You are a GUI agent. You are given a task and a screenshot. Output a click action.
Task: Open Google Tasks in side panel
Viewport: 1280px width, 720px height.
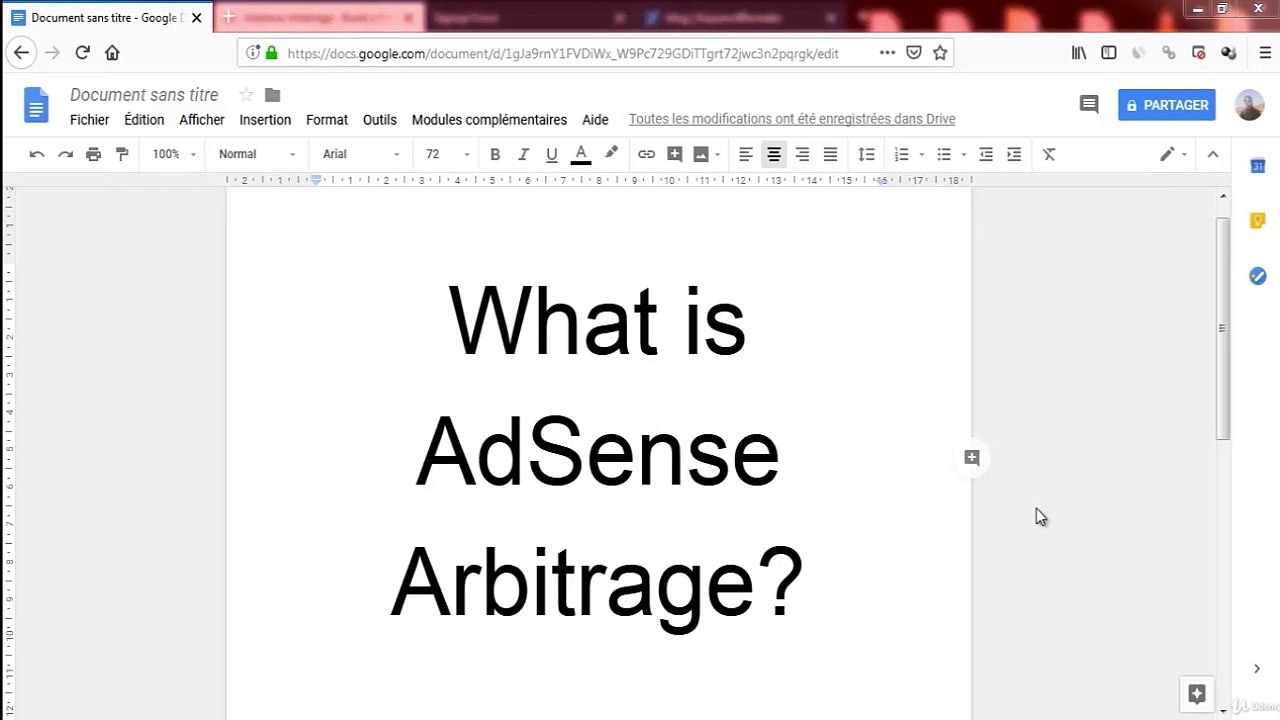tap(1258, 276)
